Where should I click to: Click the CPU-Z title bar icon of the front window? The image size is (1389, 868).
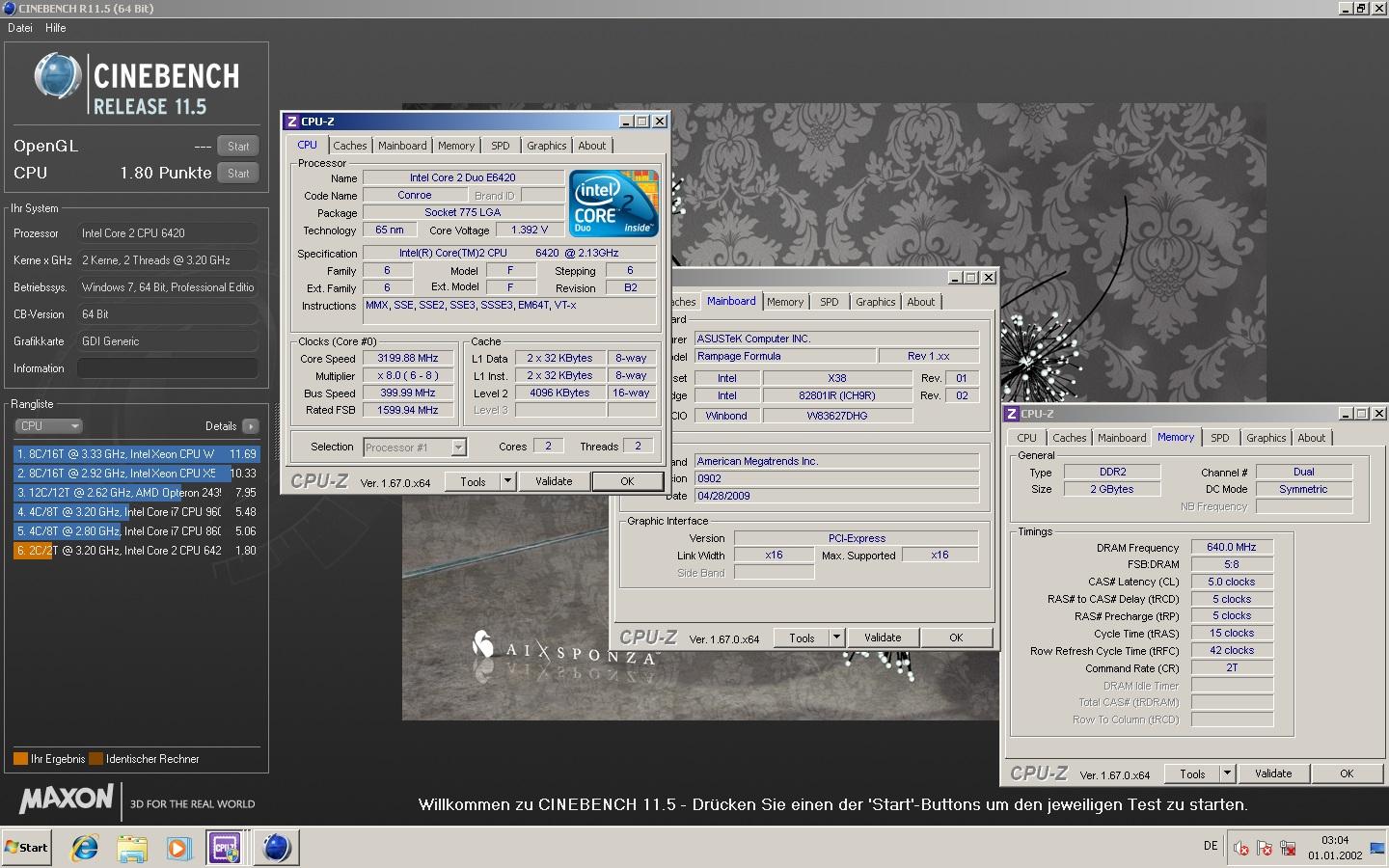coord(291,122)
